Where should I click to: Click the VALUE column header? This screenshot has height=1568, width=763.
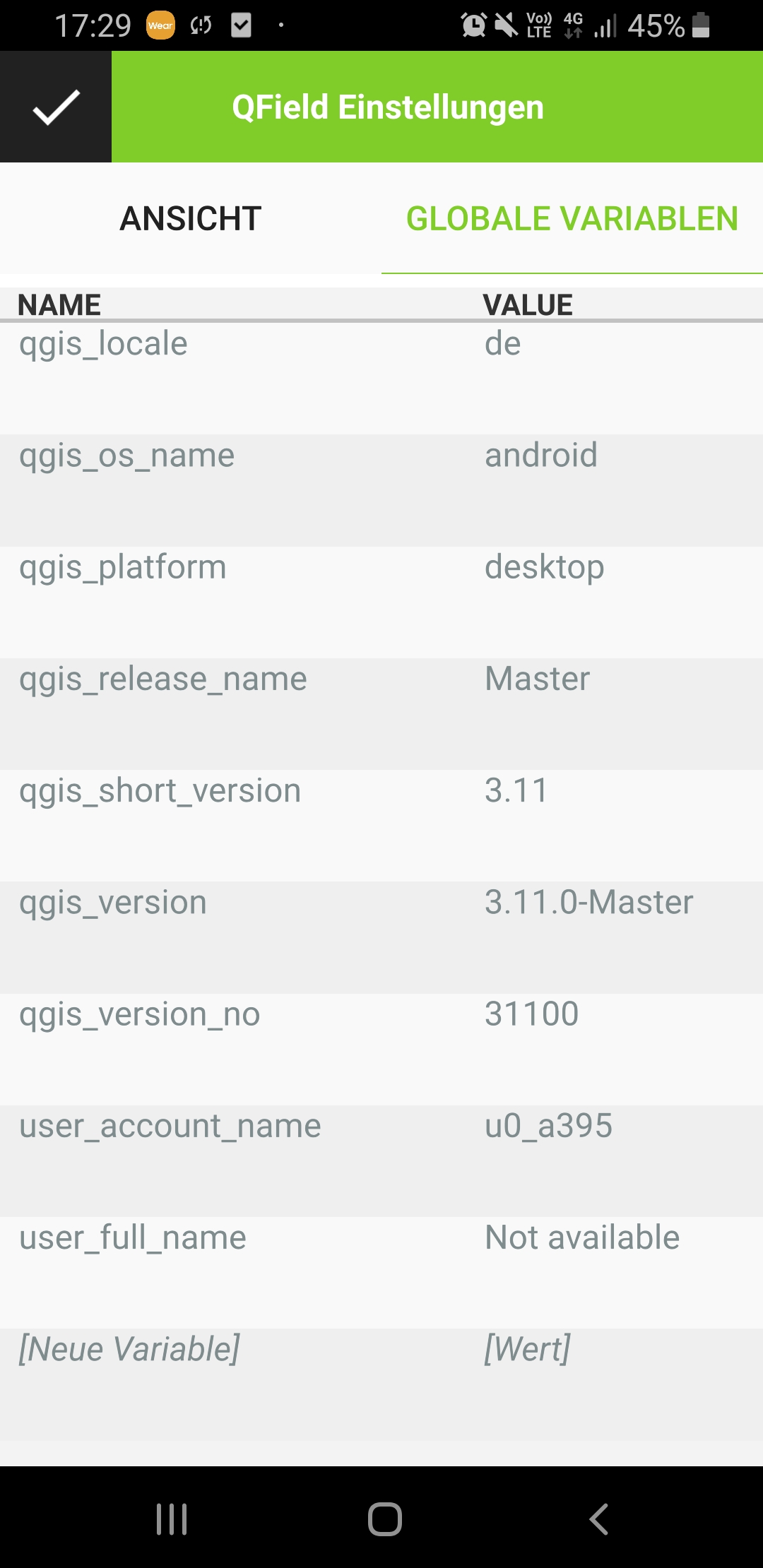(x=528, y=304)
